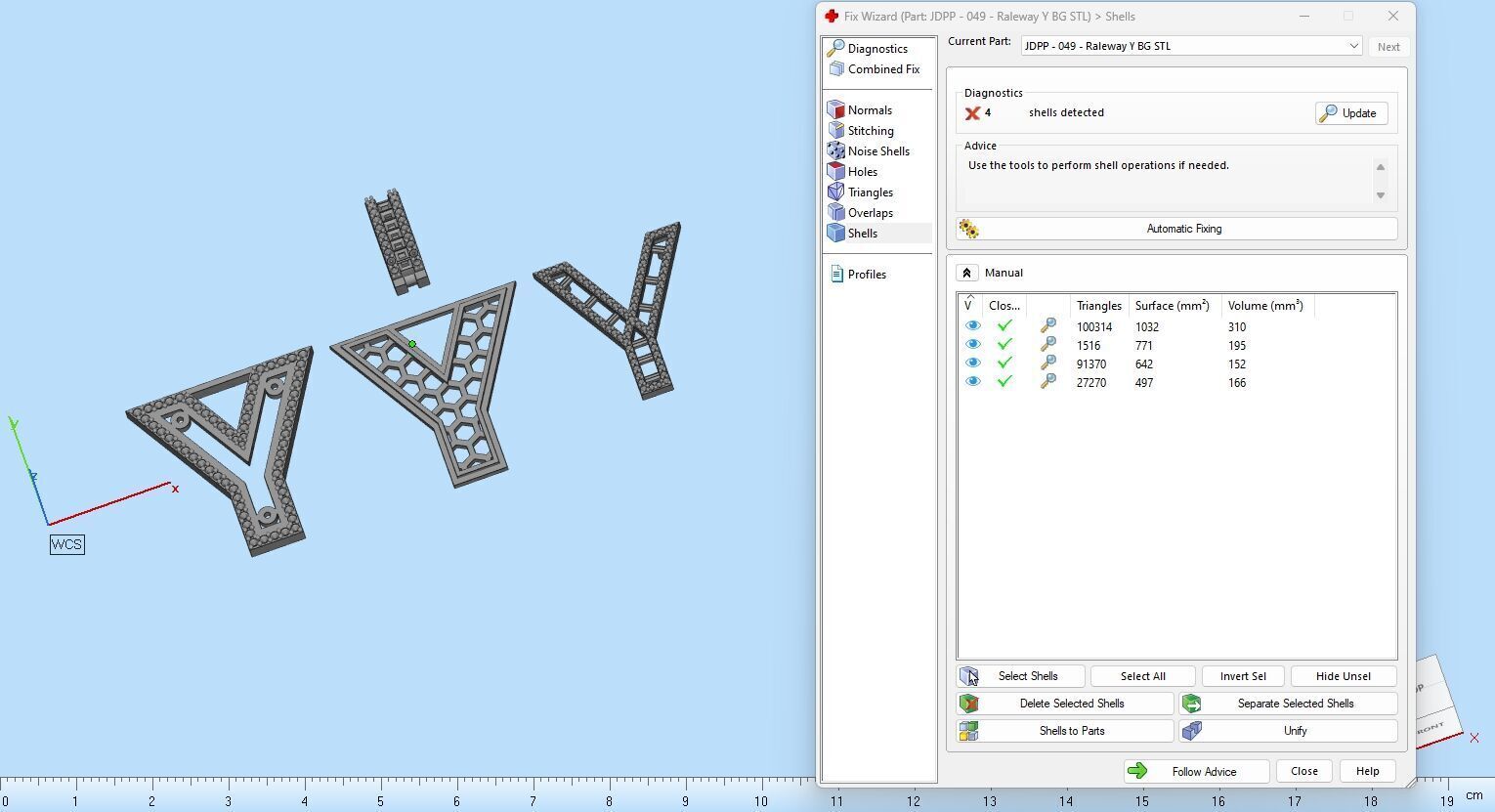The image size is (1495, 812).
Task: Go to the Normals fix page
Action: point(870,109)
